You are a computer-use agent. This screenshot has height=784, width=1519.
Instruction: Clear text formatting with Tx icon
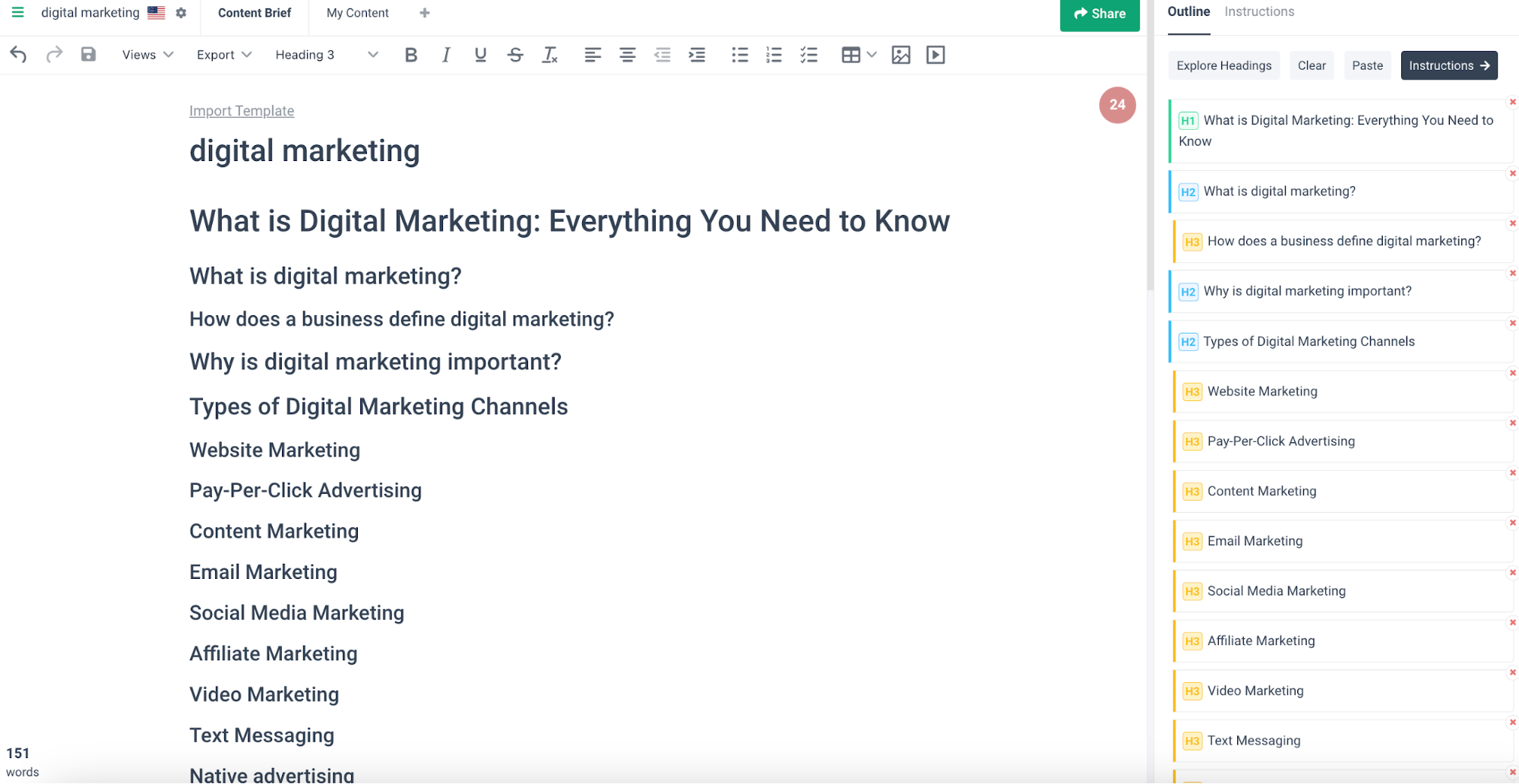[x=550, y=55]
